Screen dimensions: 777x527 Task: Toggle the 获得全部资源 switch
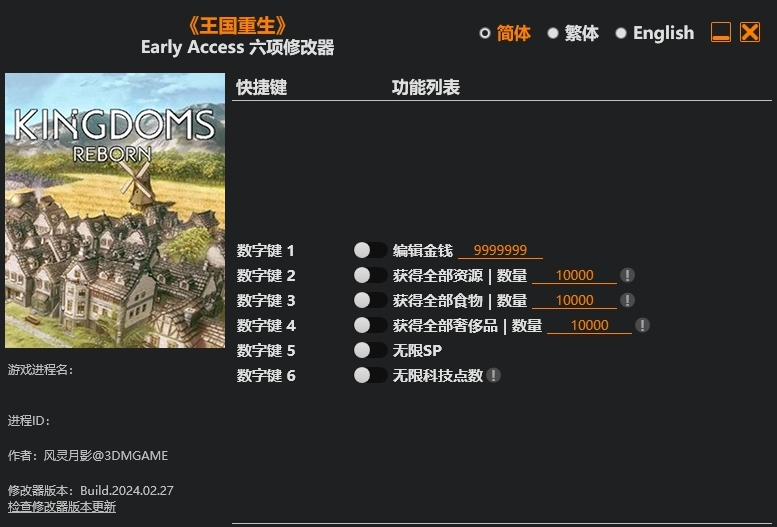(370, 275)
